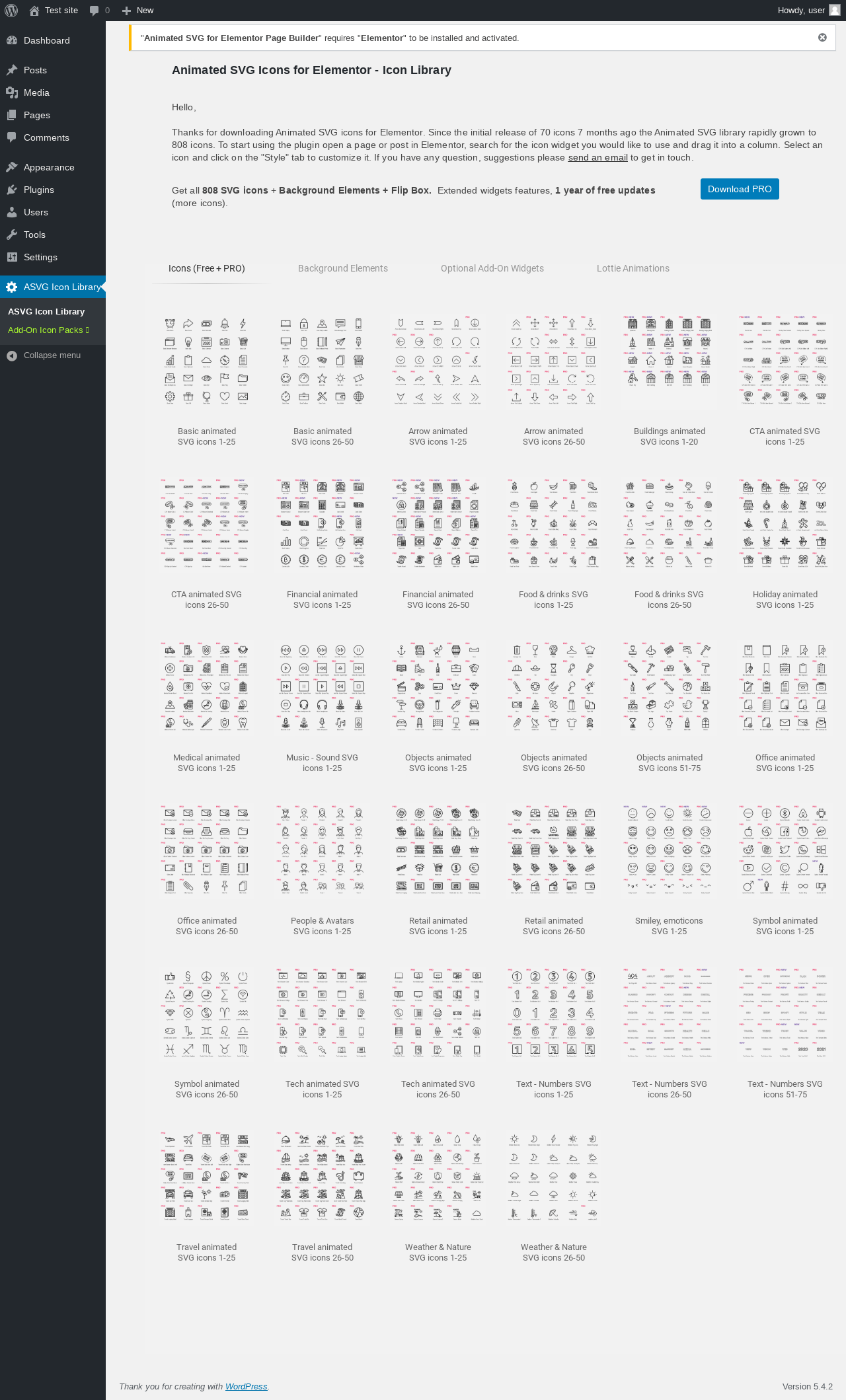Click the Download PRO button
Screen dimensions: 846x1400
740,189
